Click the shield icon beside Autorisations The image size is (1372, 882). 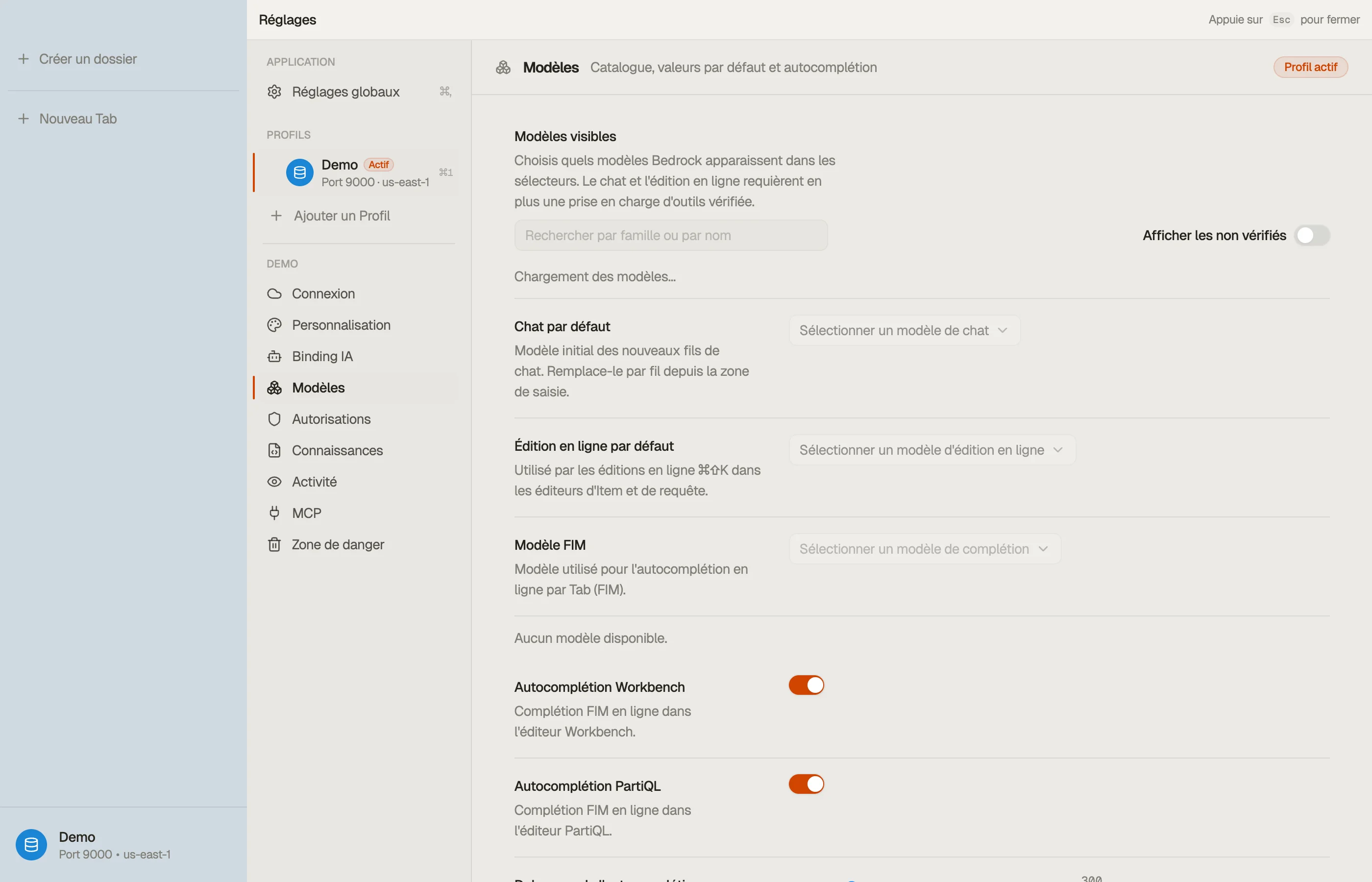[x=274, y=419]
